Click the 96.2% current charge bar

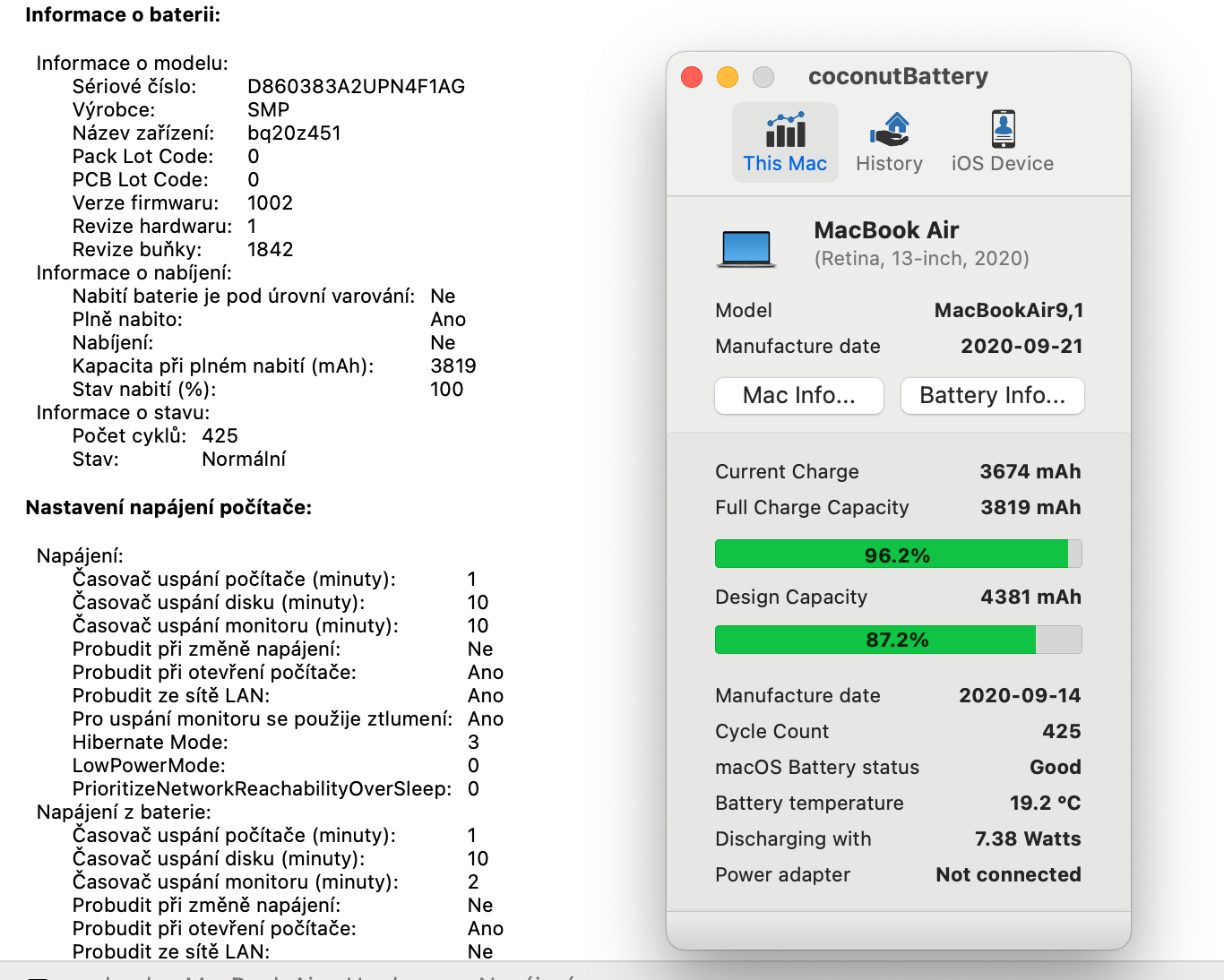898,554
